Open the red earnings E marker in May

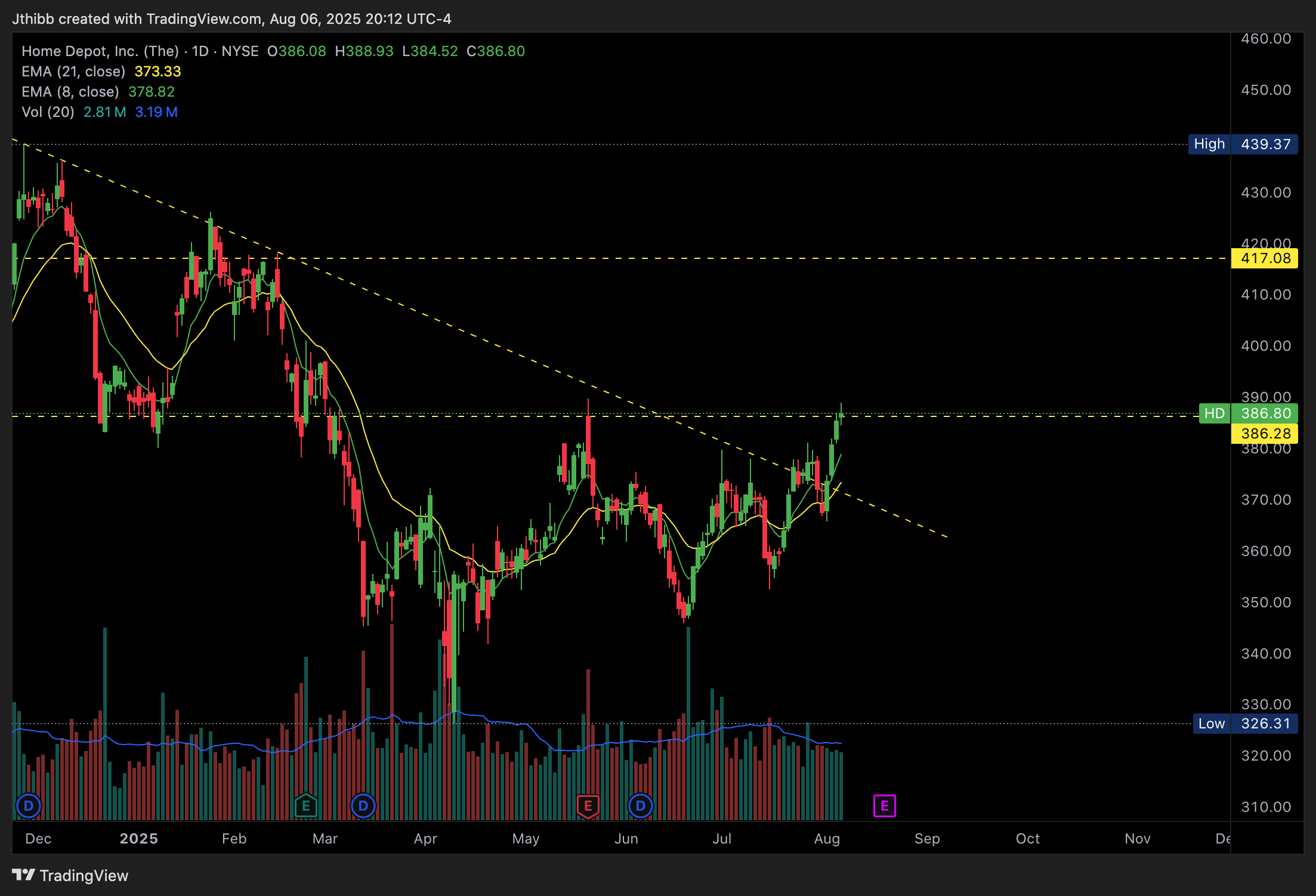tap(588, 807)
